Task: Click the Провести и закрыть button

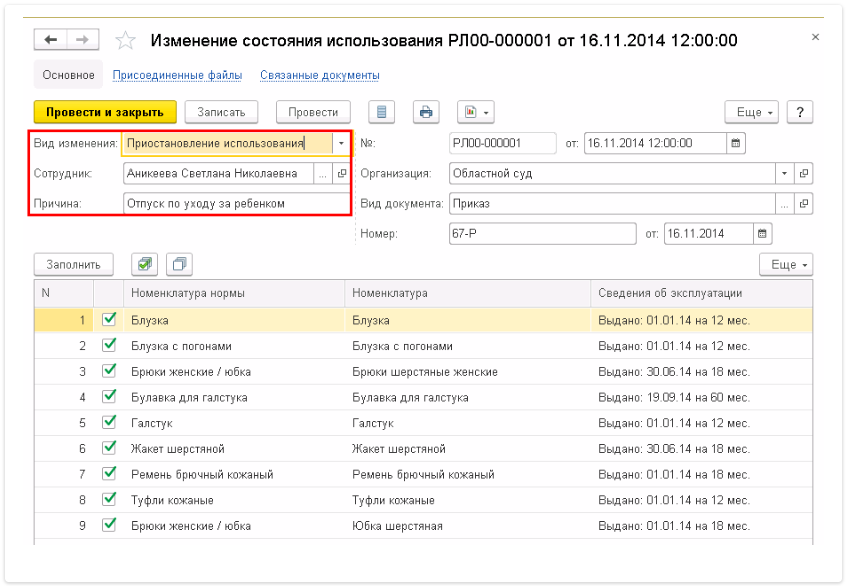Action: [105, 112]
